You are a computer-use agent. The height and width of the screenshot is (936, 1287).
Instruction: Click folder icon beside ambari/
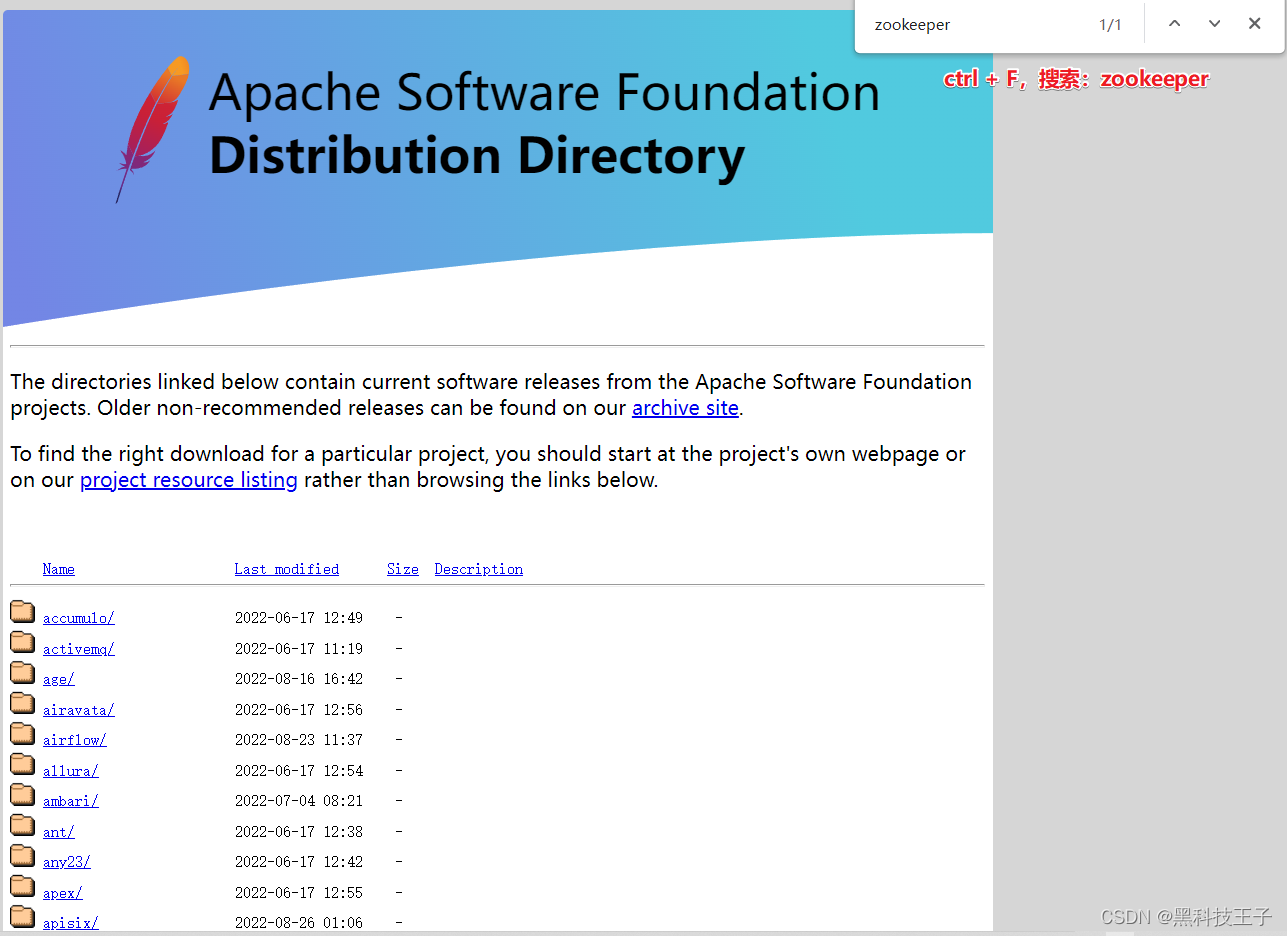pyautogui.click(x=23, y=795)
